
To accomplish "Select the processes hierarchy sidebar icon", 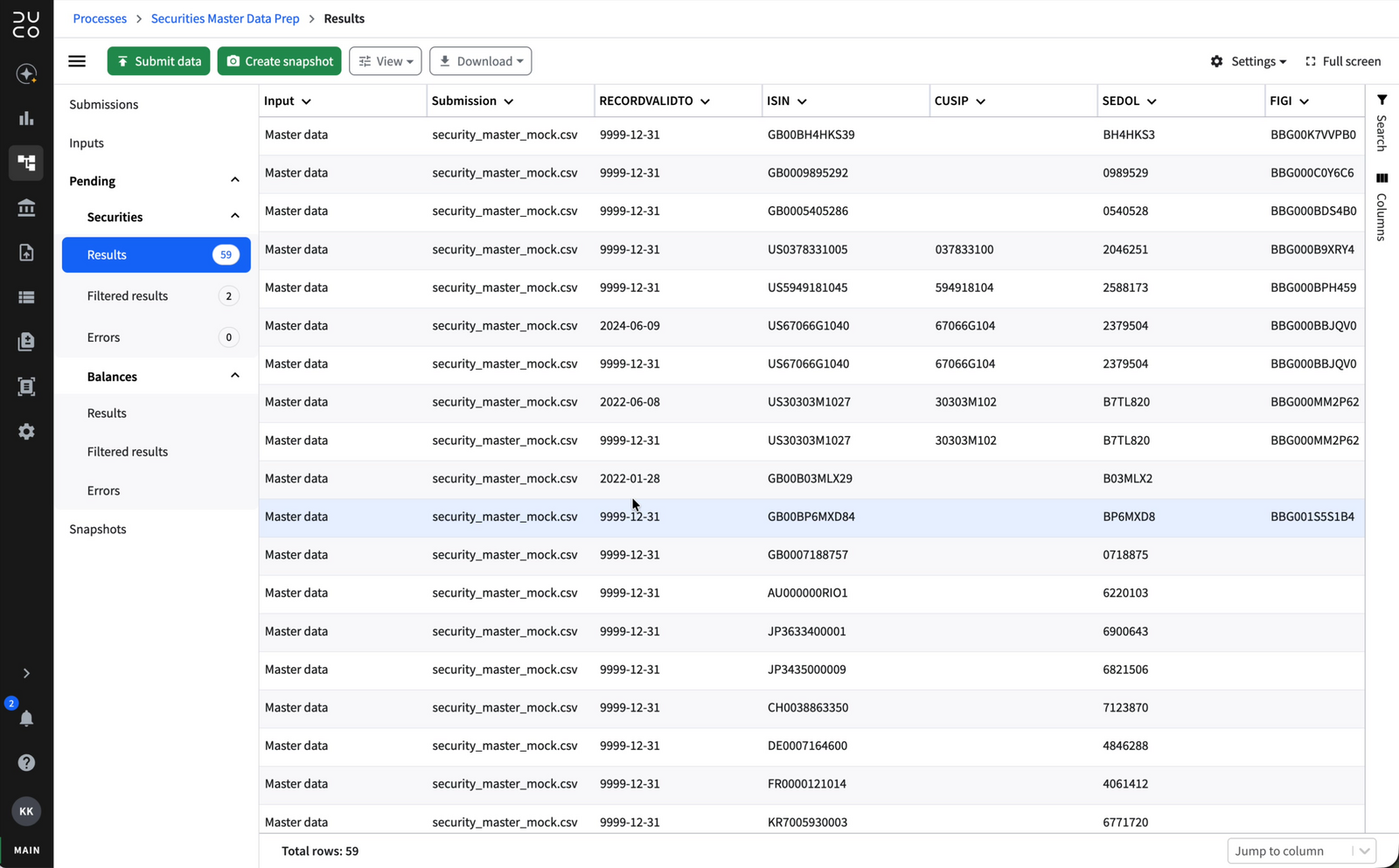I will tap(26, 163).
